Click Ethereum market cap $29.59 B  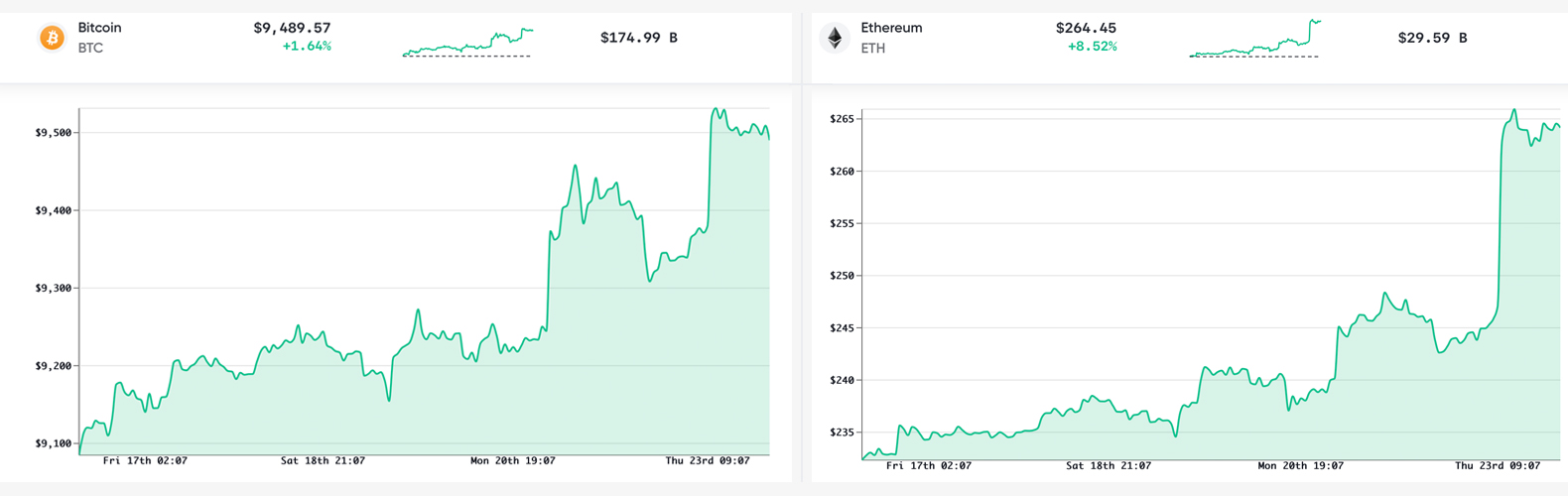point(1432,38)
